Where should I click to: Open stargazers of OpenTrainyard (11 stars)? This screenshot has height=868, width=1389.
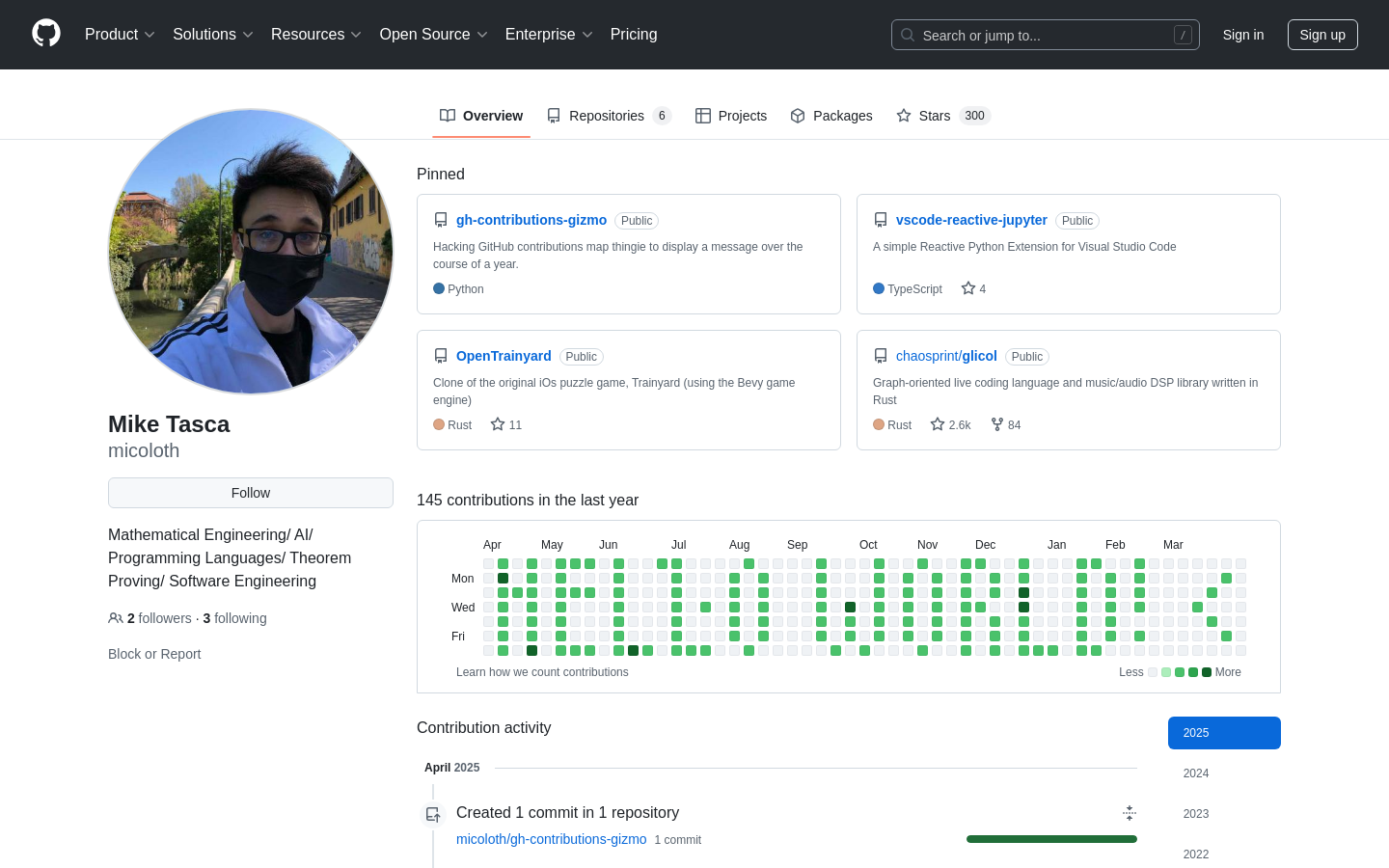pyautogui.click(x=506, y=424)
